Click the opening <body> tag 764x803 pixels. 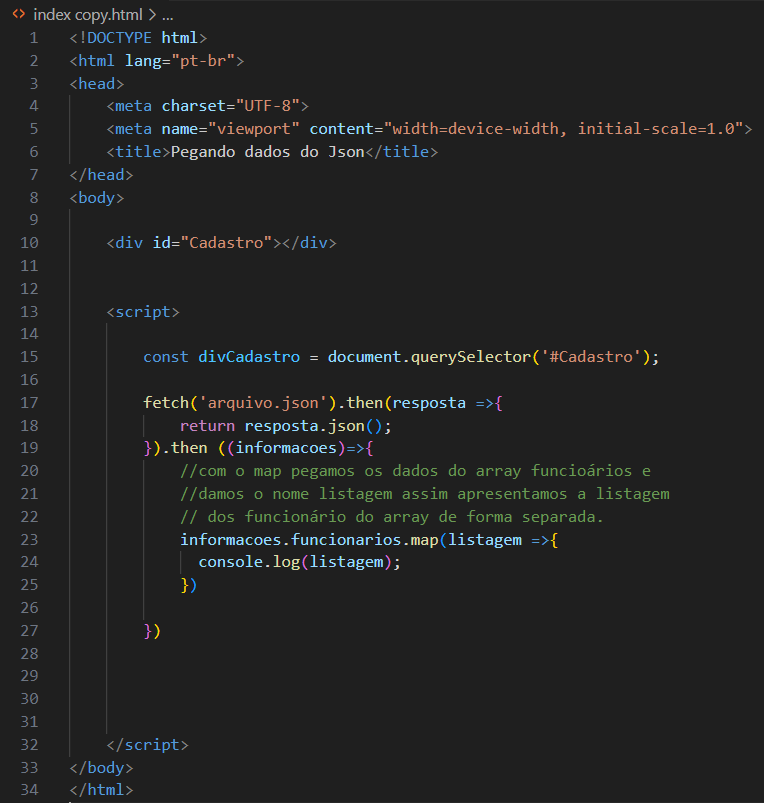[97, 198]
